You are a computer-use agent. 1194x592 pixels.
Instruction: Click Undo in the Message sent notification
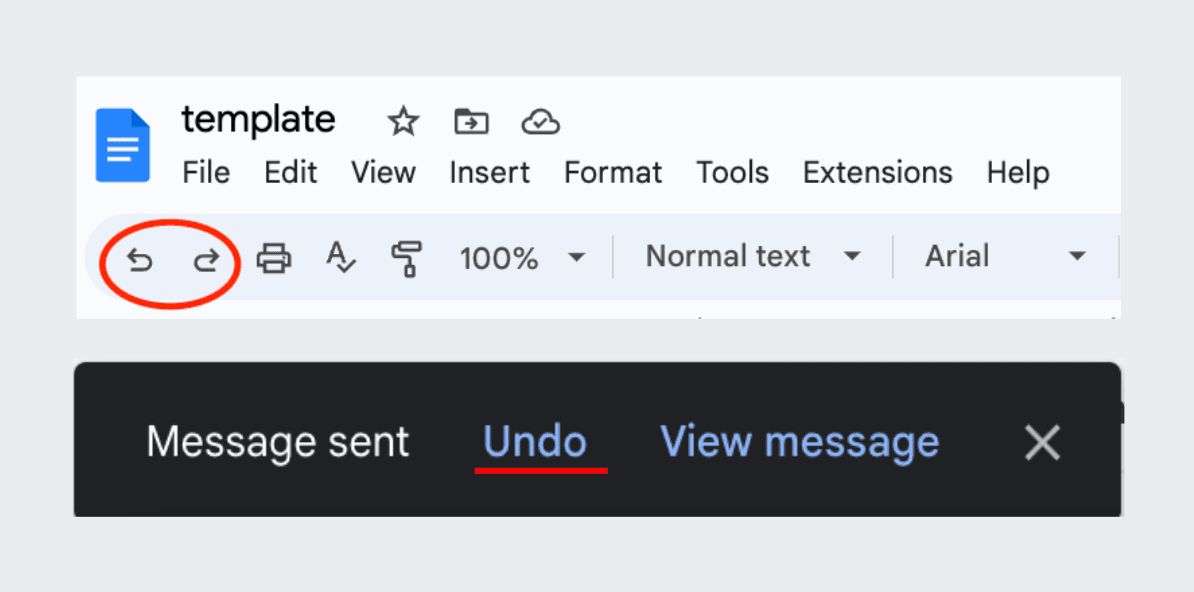click(x=535, y=441)
